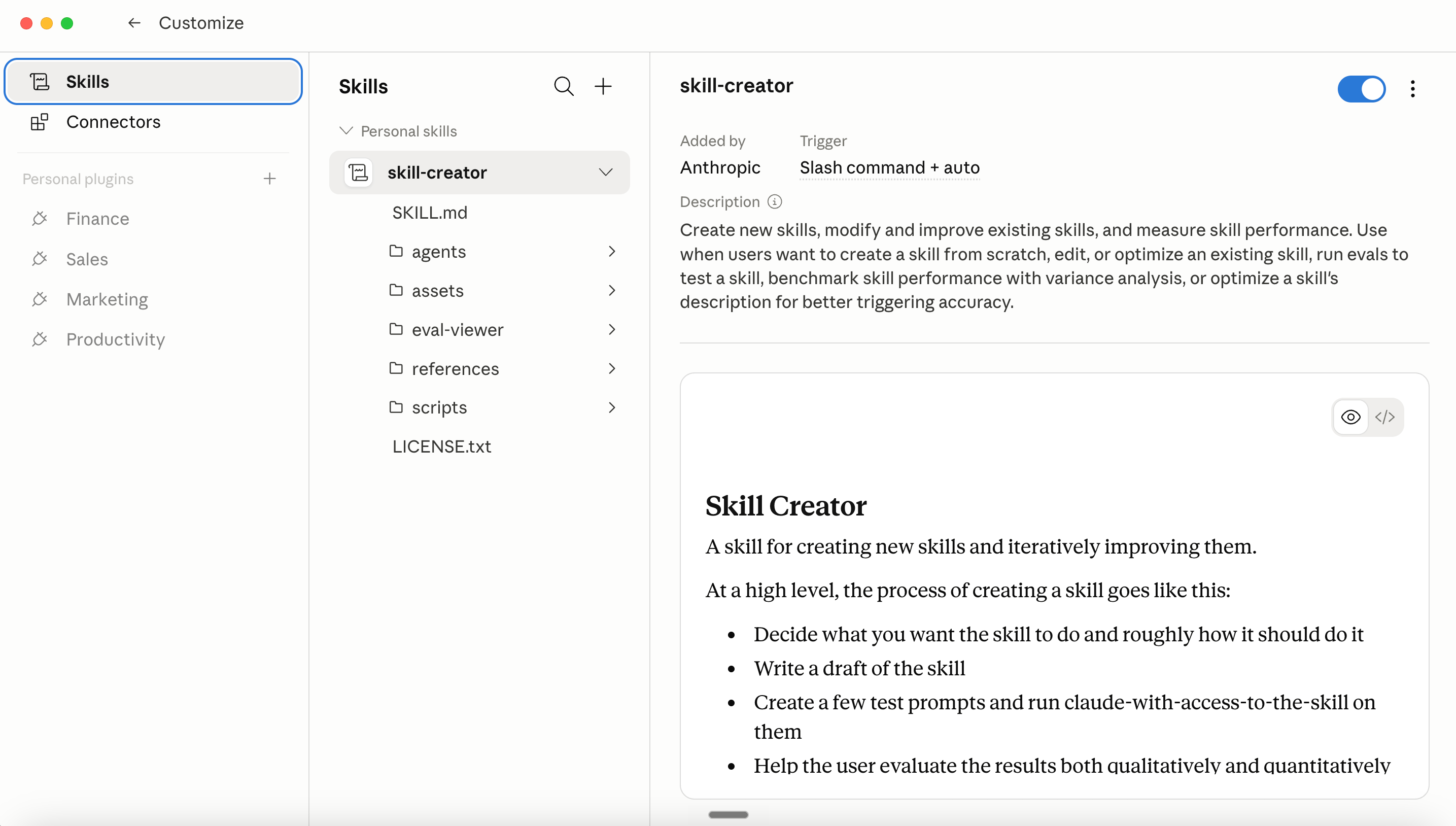Click the Connectors grid icon
Viewport: 1456px width, 826px height.
point(39,122)
